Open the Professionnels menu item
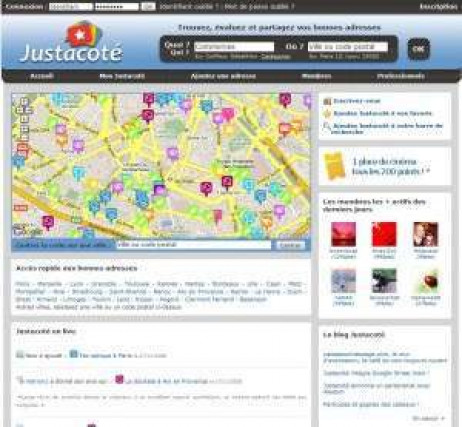 [401, 76]
